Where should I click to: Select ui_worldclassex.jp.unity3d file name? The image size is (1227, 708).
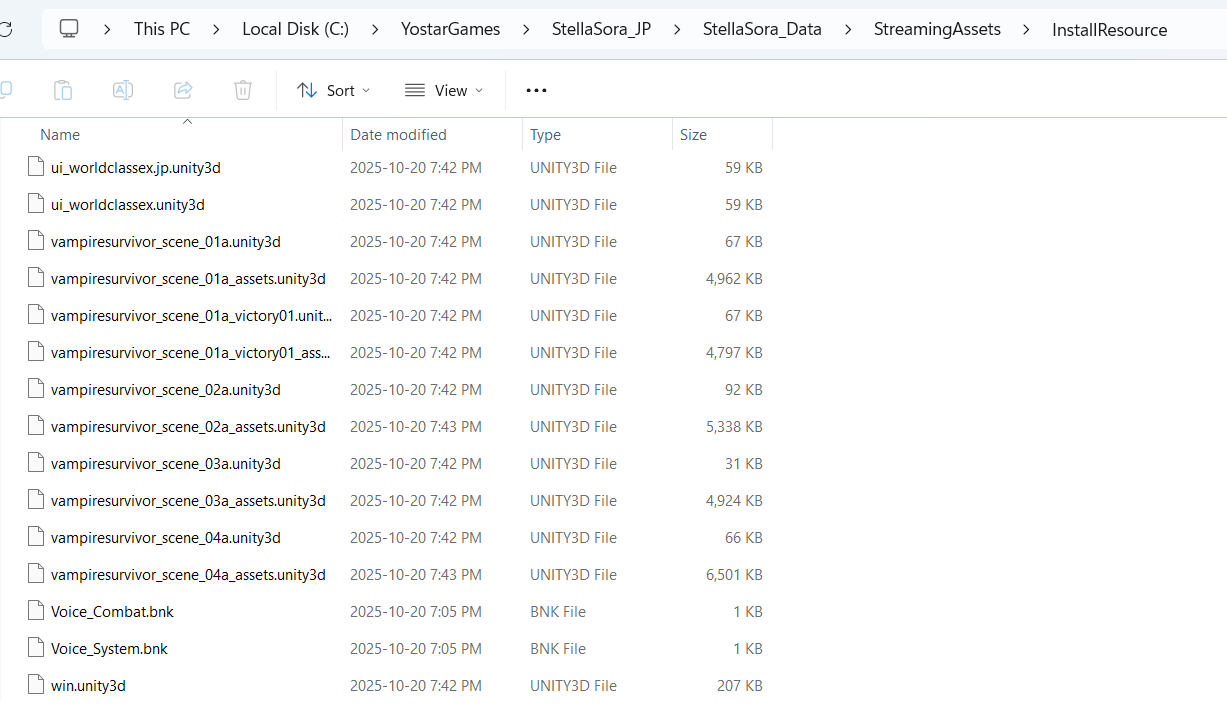pos(136,167)
